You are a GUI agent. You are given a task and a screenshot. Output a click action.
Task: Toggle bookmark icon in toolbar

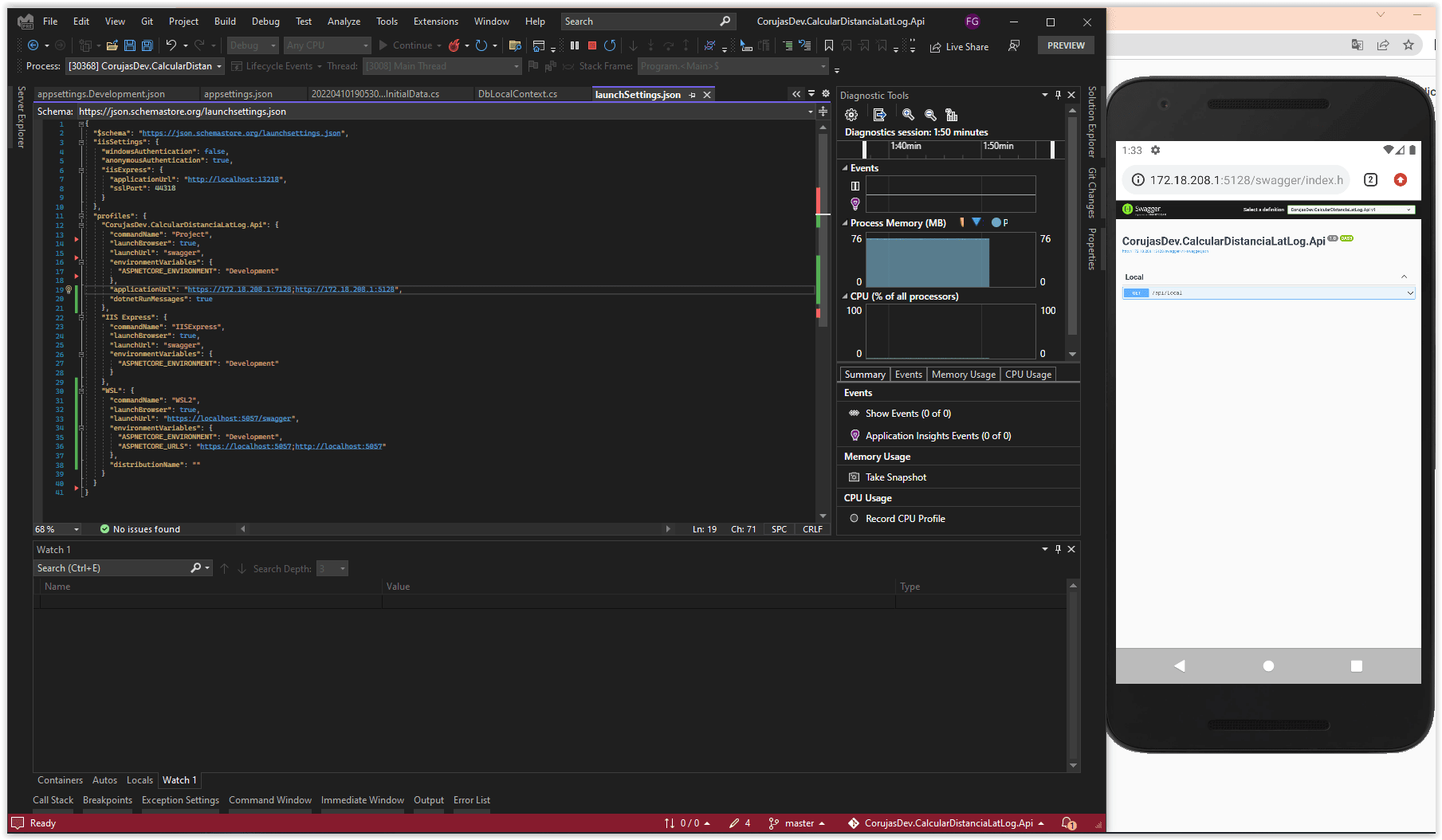(x=829, y=45)
